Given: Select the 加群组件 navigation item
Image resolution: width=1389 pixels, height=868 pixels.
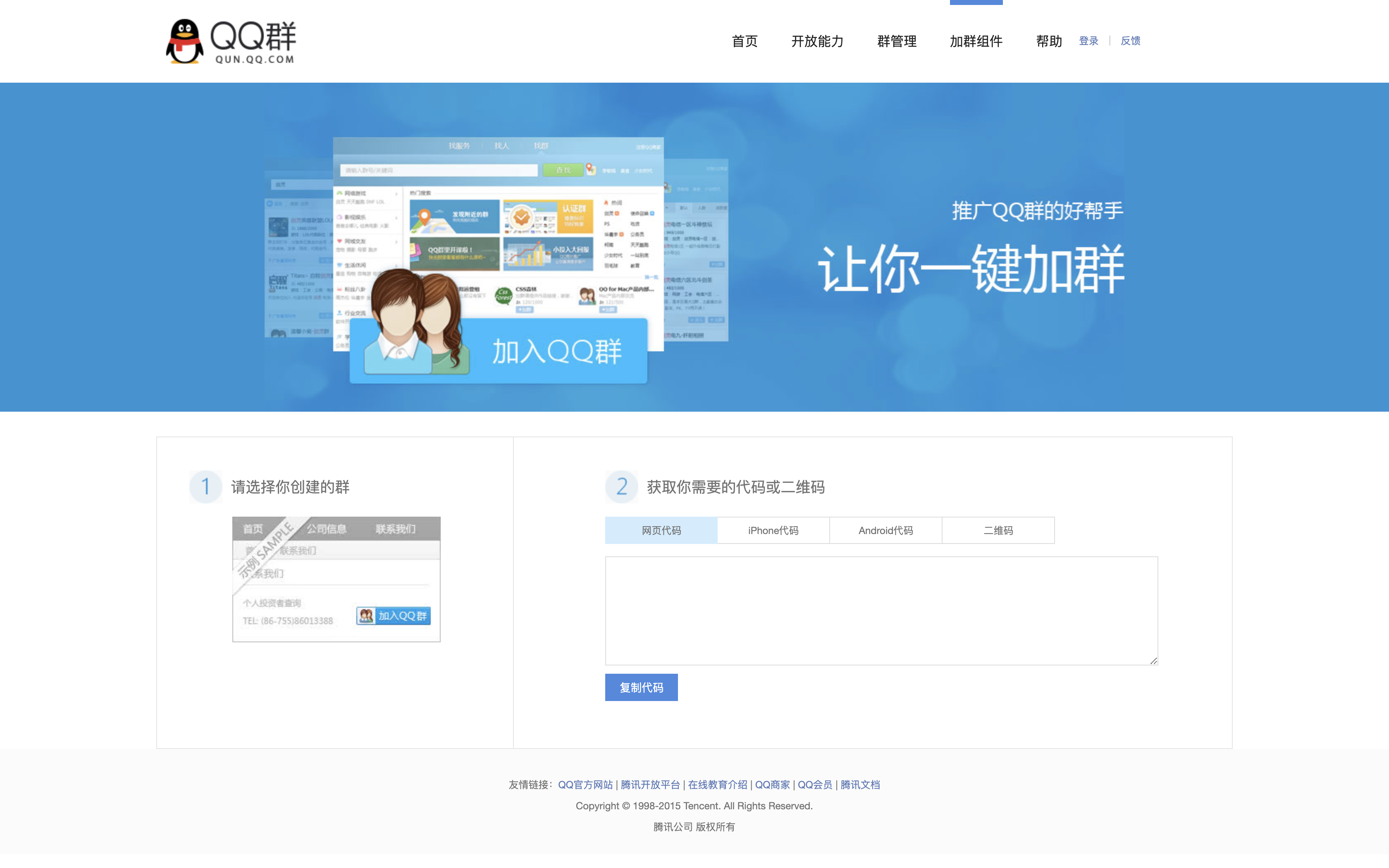Looking at the screenshot, I should (x=976, y=41).
